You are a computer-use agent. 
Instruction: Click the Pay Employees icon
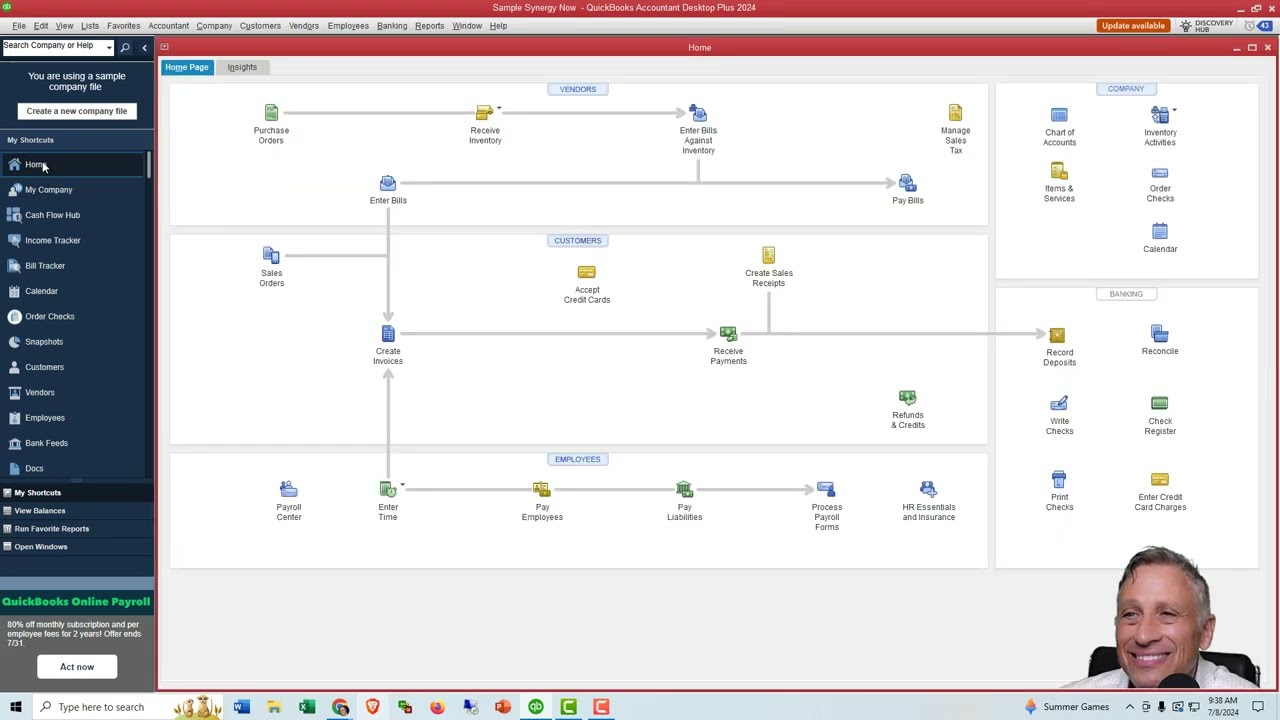pyautogui.click(x=541, y=490)
